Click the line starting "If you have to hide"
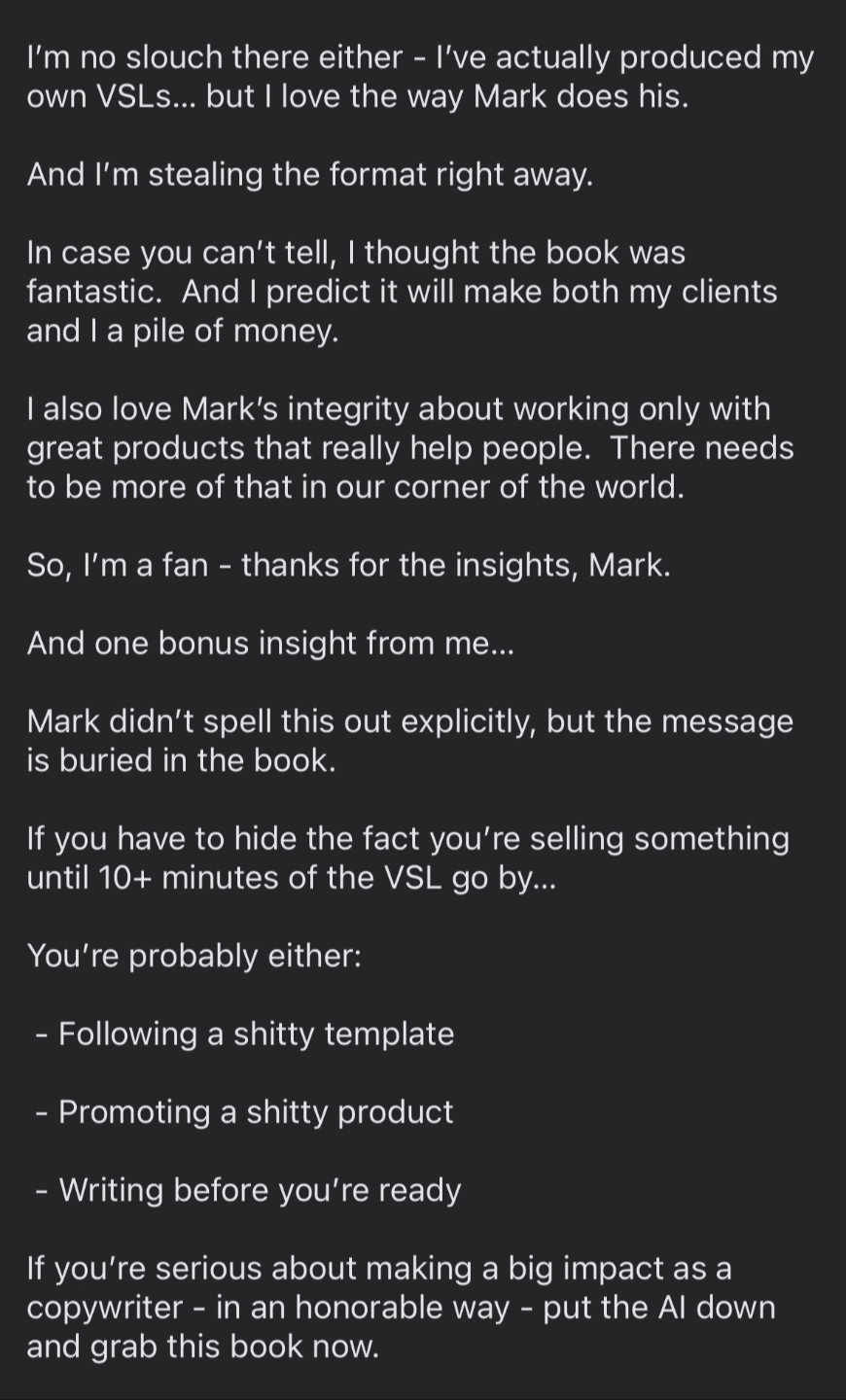The image size is (846, 1400). click(407, 838)
